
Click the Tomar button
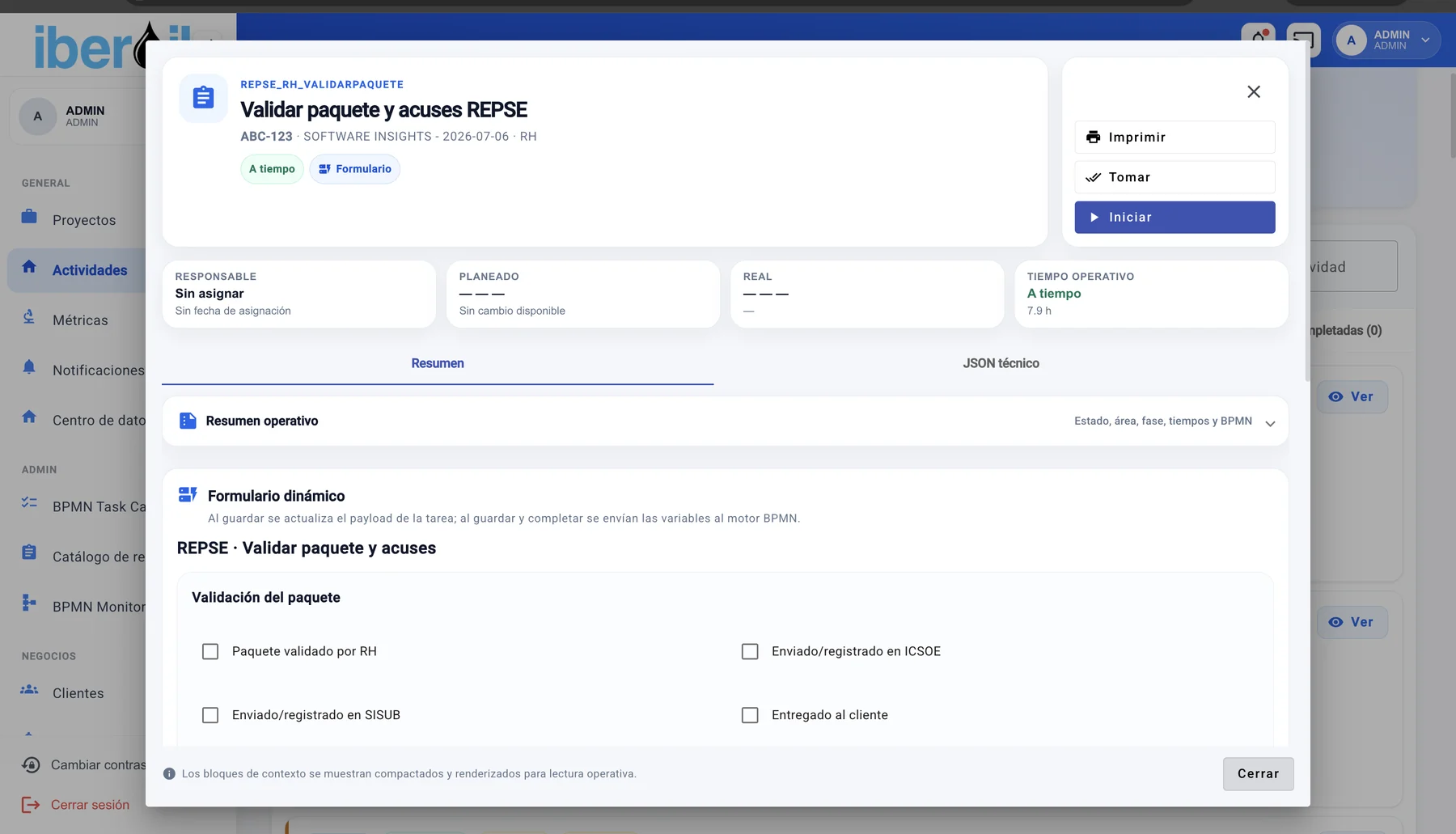click(1175, 177)
